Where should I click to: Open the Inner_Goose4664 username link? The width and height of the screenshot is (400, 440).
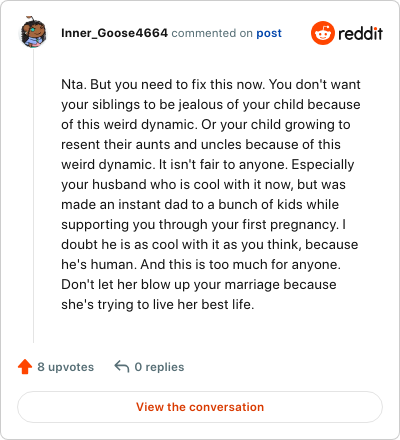(x=114, y=33)
